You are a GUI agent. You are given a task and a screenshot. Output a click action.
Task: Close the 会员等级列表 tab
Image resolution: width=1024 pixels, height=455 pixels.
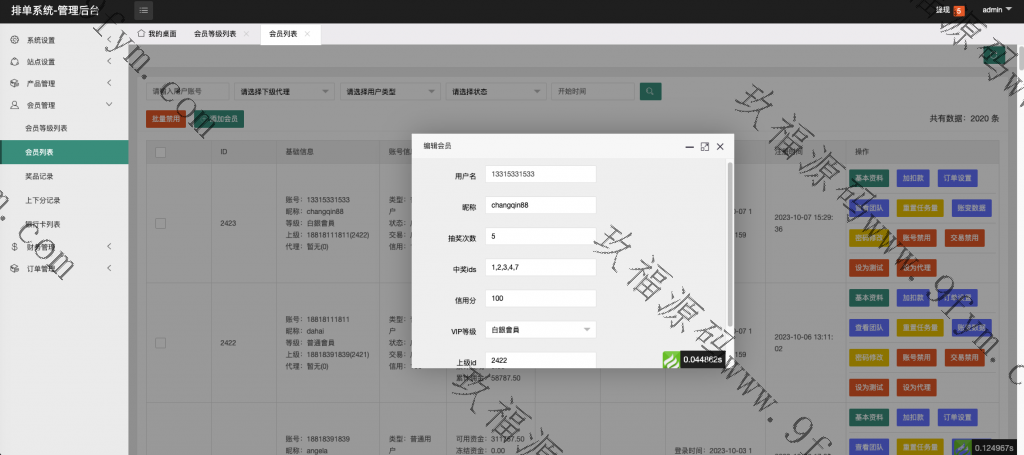[x=246, y=34]
